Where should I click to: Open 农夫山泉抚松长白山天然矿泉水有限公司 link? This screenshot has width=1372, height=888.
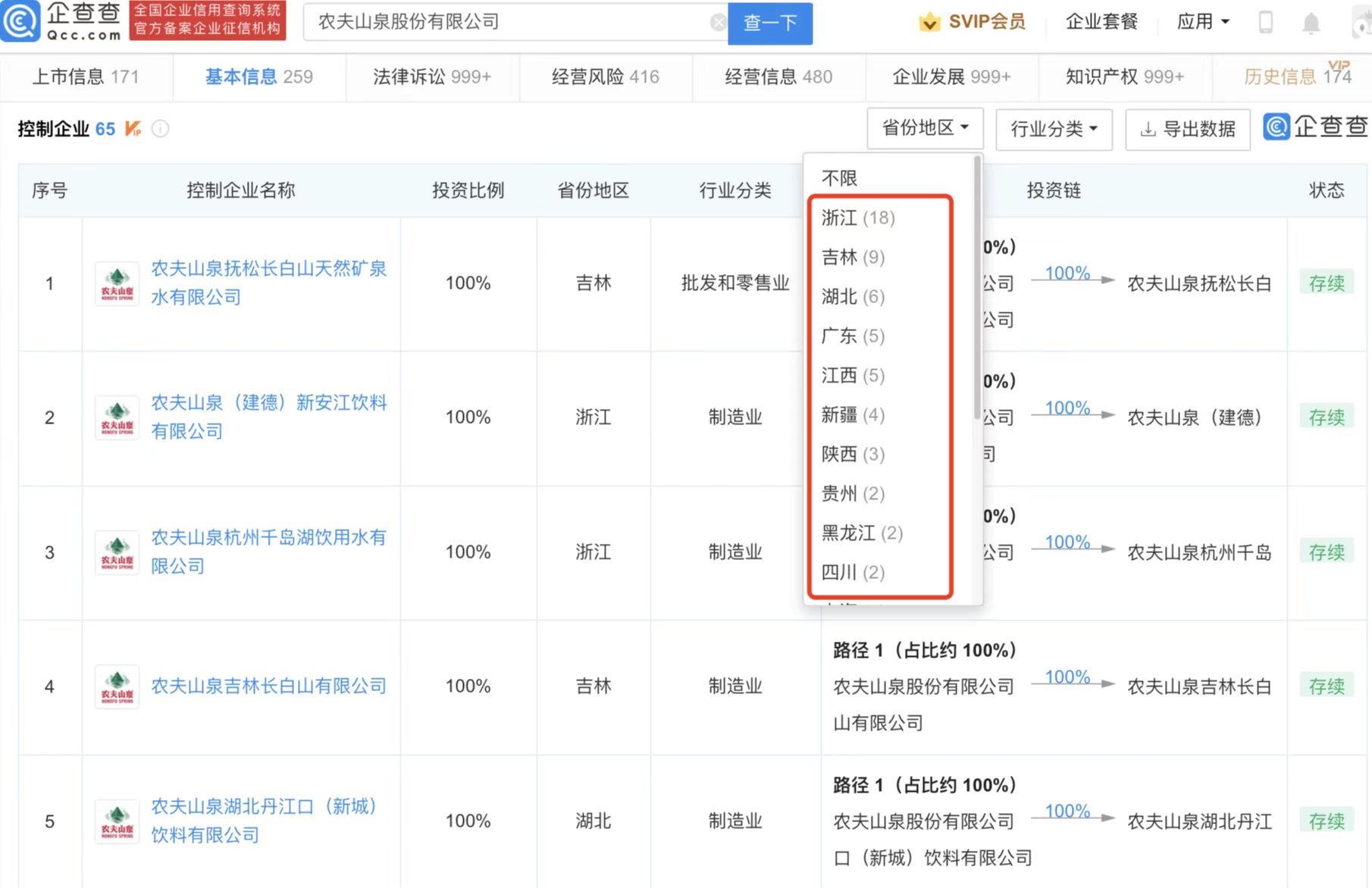pos(269,283)
